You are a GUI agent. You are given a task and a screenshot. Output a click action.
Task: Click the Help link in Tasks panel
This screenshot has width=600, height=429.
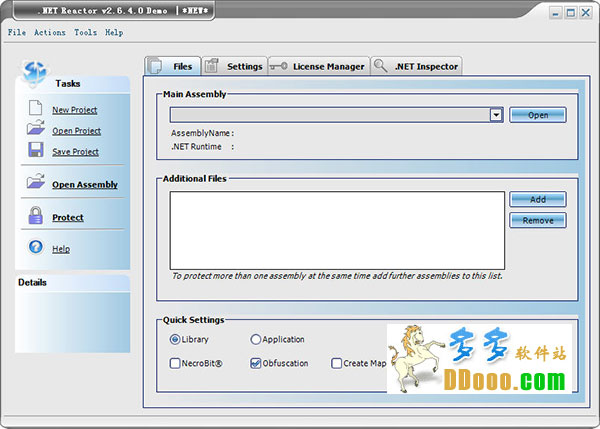coord(61,249)
